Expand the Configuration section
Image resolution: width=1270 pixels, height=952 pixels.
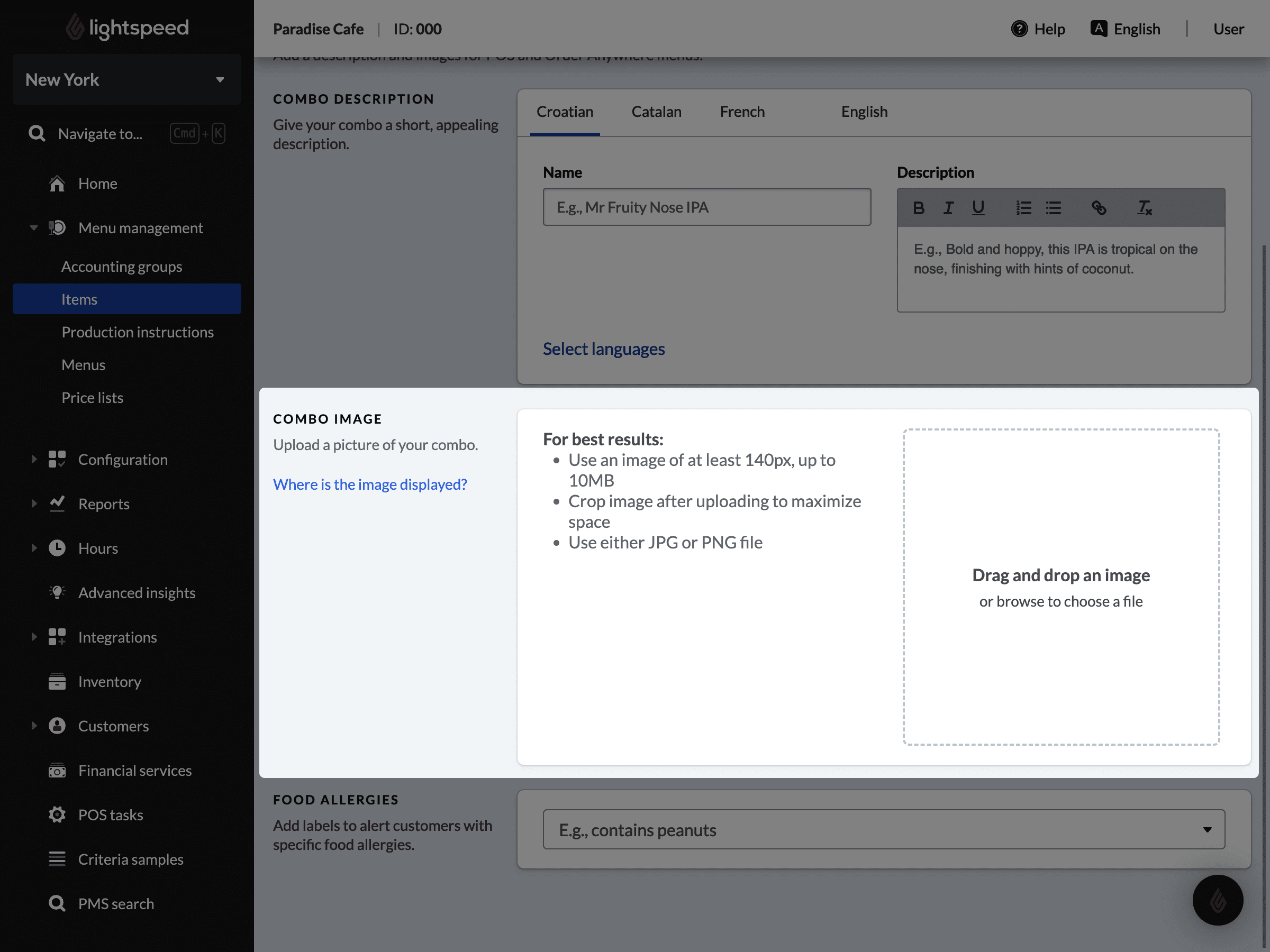tap(35, 459)
